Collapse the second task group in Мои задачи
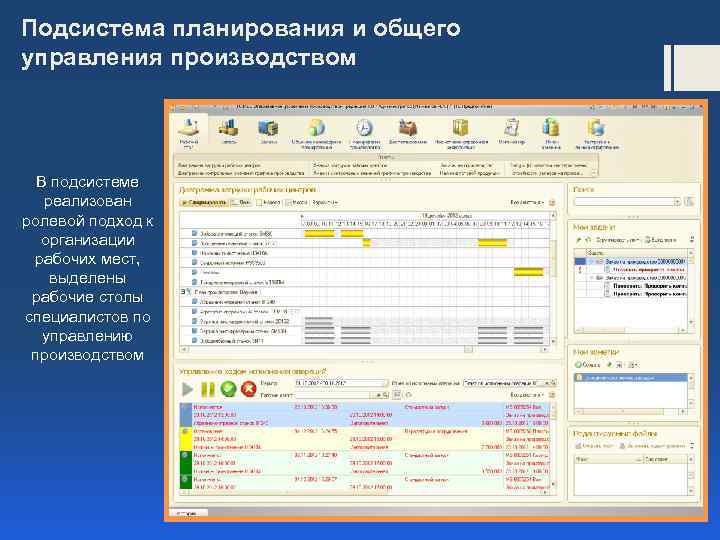720x540 pixels. [x=591, y=278]
